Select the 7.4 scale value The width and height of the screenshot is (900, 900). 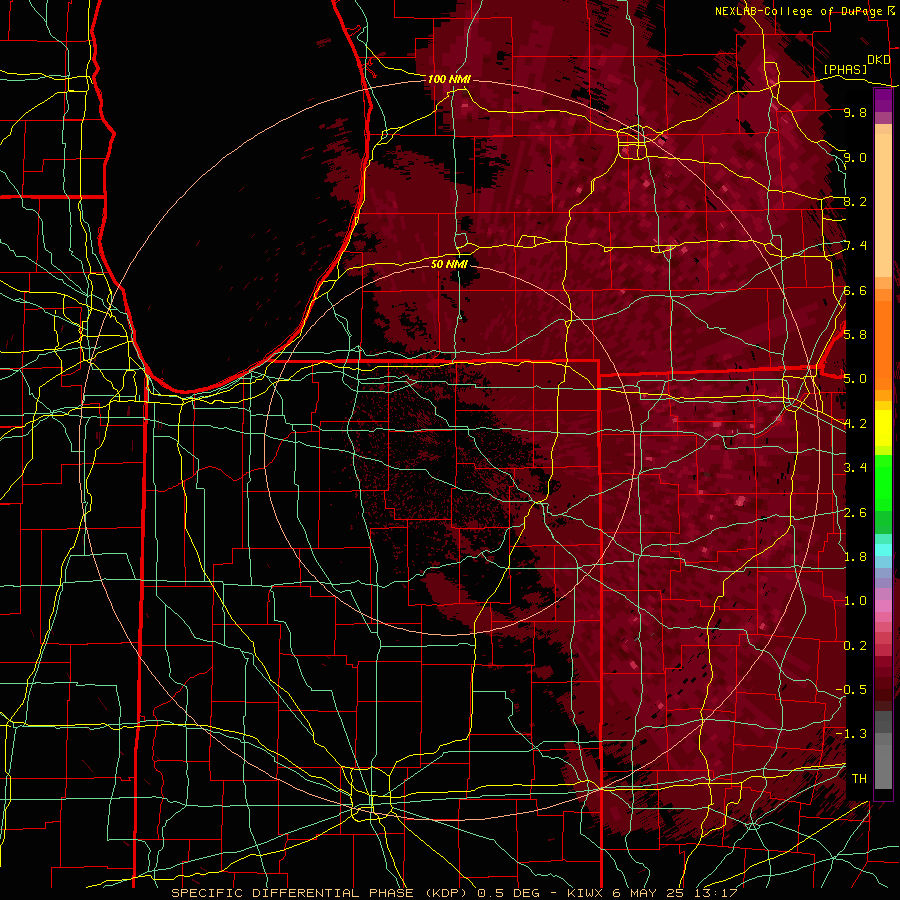click(855, 246)
